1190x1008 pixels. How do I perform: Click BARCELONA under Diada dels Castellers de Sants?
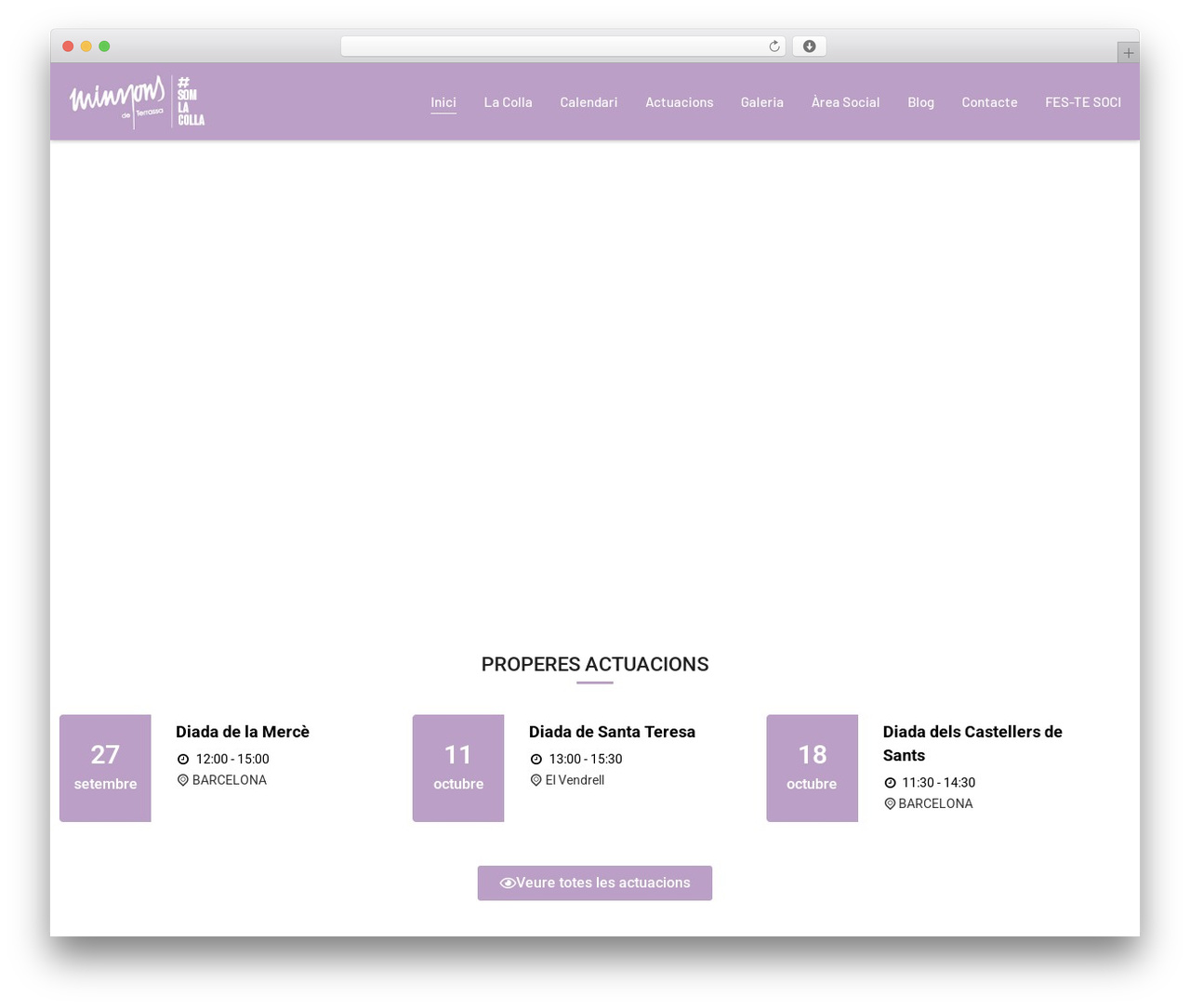point(936,803)
